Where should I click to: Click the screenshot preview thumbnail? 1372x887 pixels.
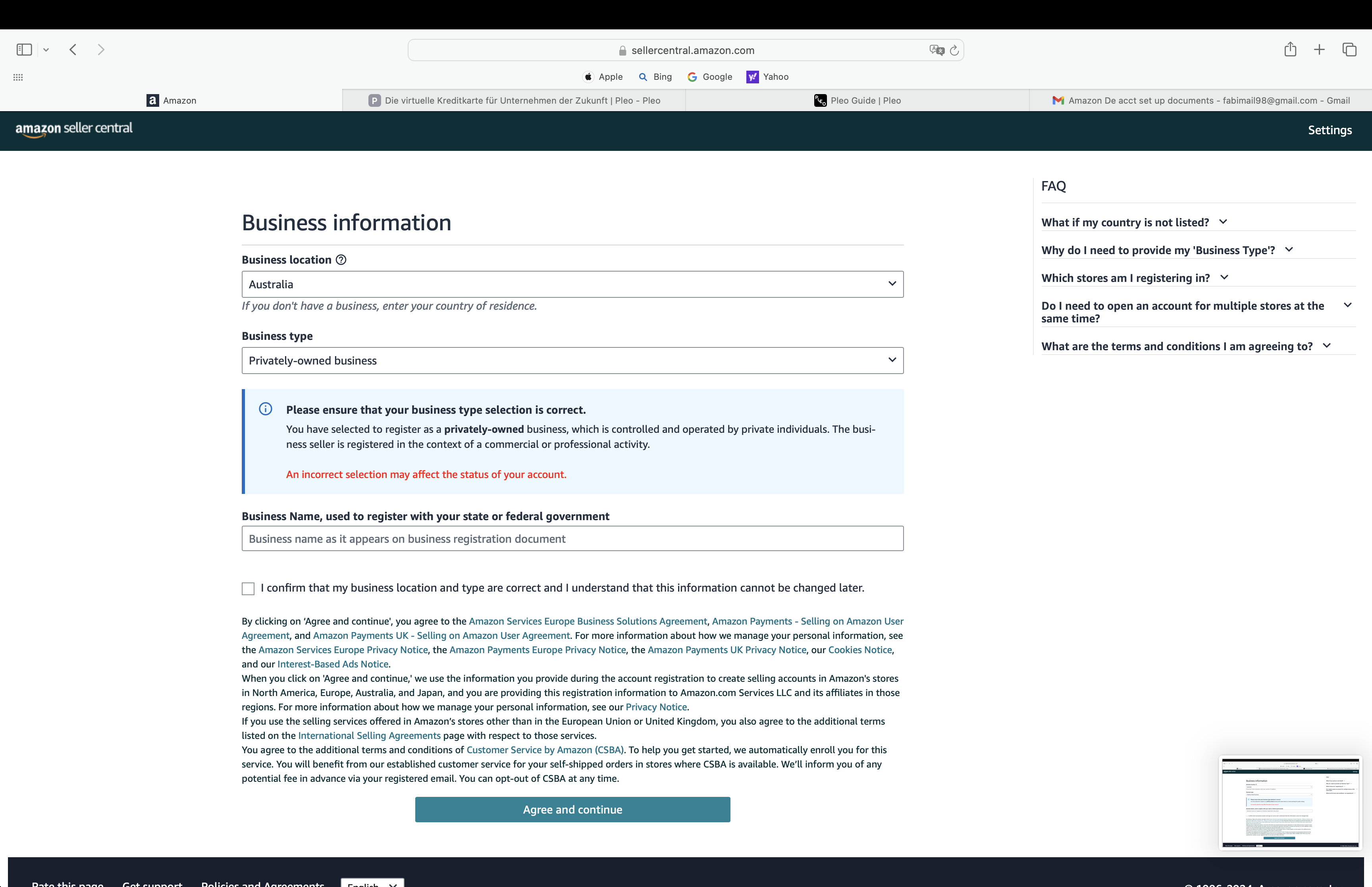[x=1290, y=802]
